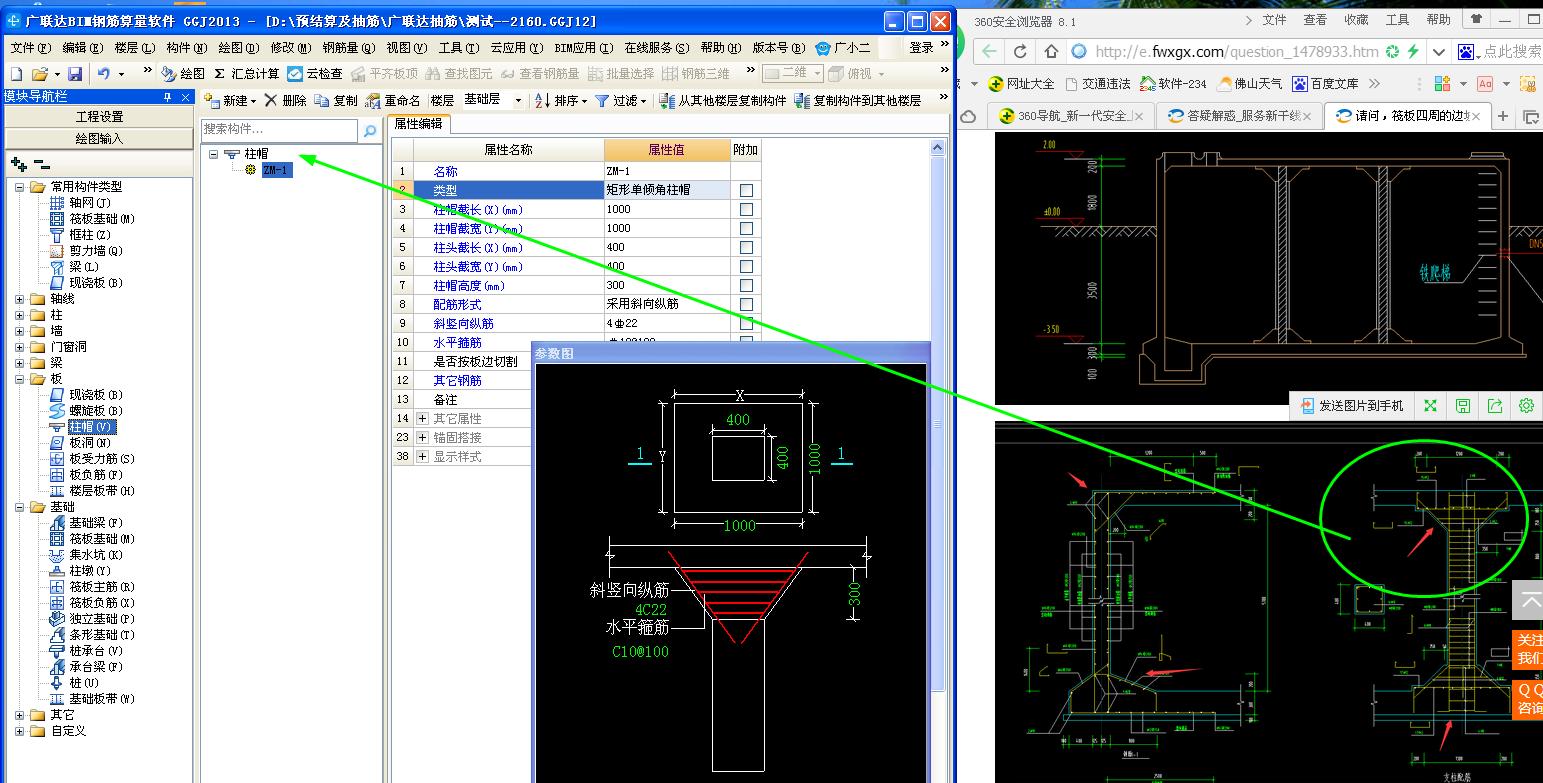Screen dimensions: 1543x783
Task: Click the search magnifier icon beside 搜索构件
Action: [369, 130]
